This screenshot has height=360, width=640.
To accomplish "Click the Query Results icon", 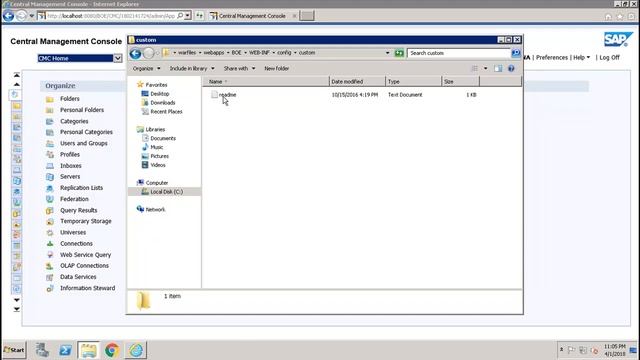I will pyautogui.click(x=50, y=210).
